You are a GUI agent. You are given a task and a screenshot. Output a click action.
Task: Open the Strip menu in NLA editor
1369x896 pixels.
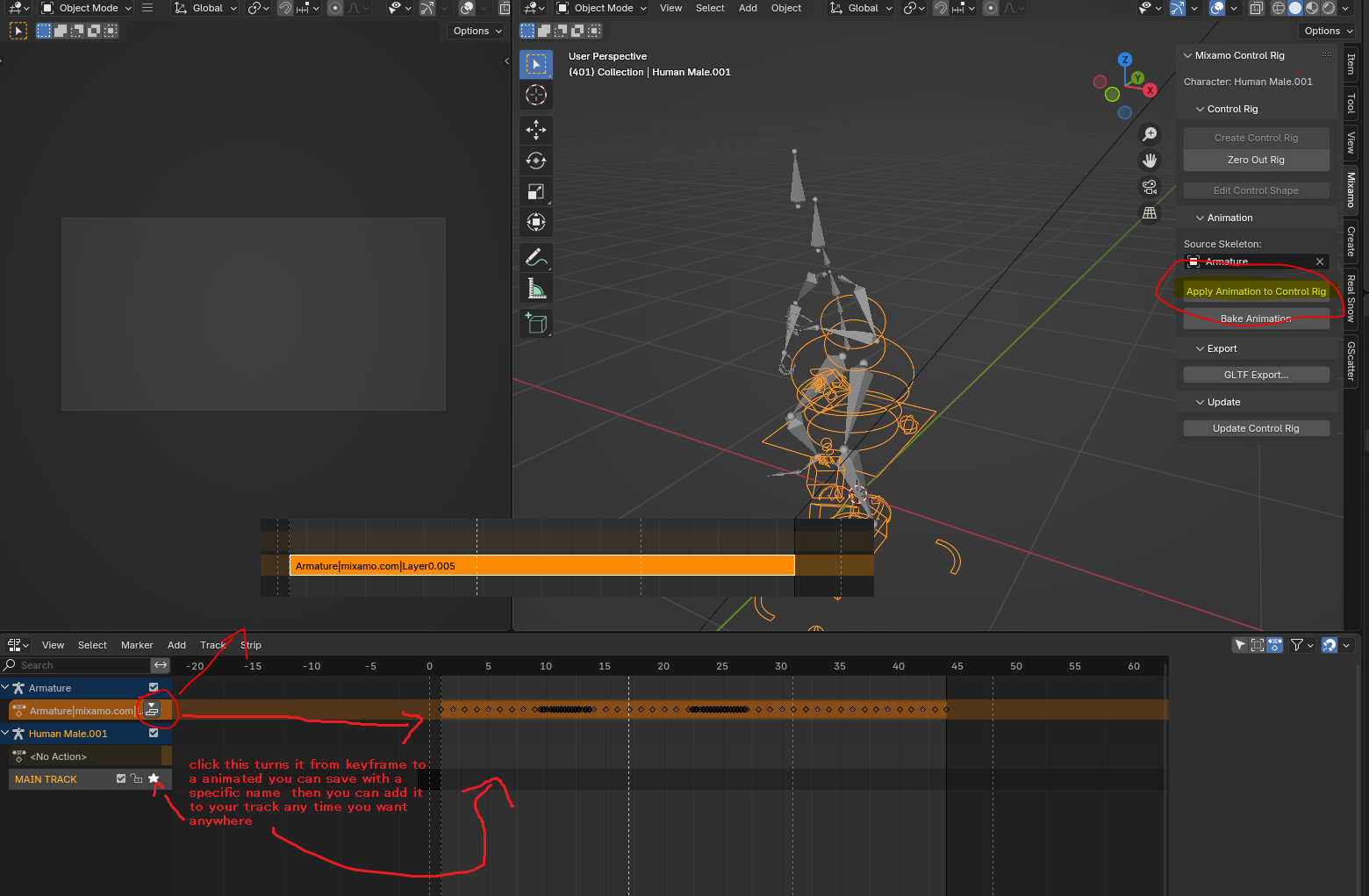(x=251, y=645)
